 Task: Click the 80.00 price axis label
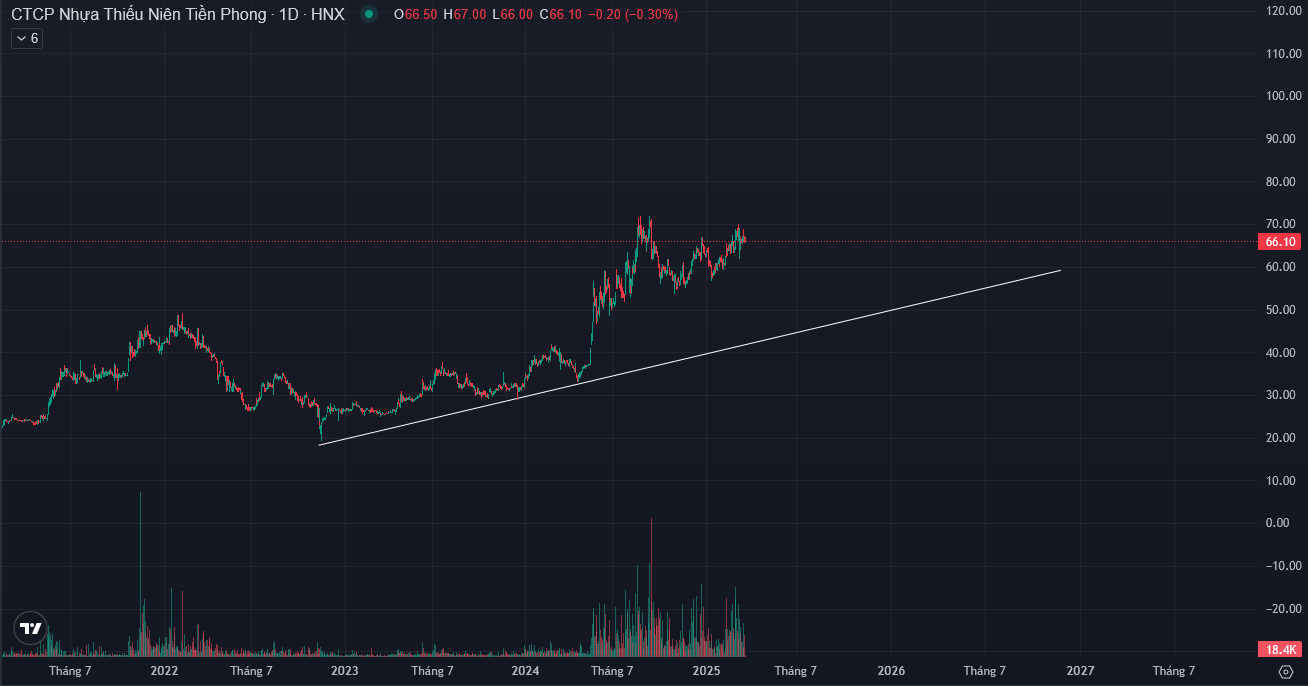tap(1281, 182)
